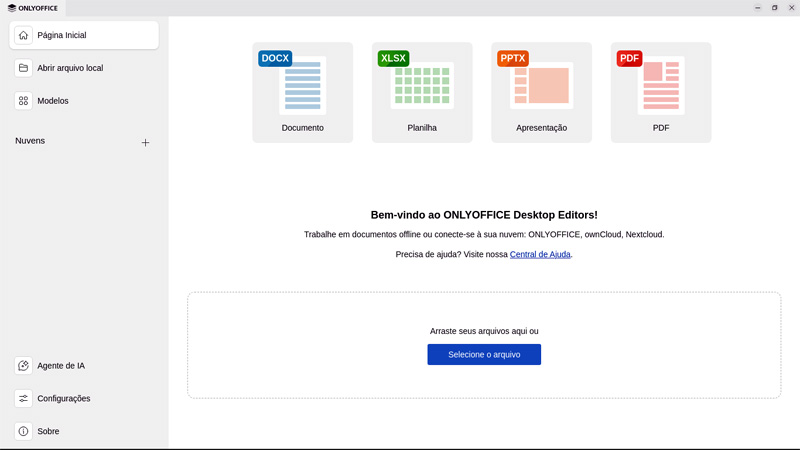Open the Modelos templates grid icon
The width and height of the screenshot is (800, 450).
(x=24, y=101)
